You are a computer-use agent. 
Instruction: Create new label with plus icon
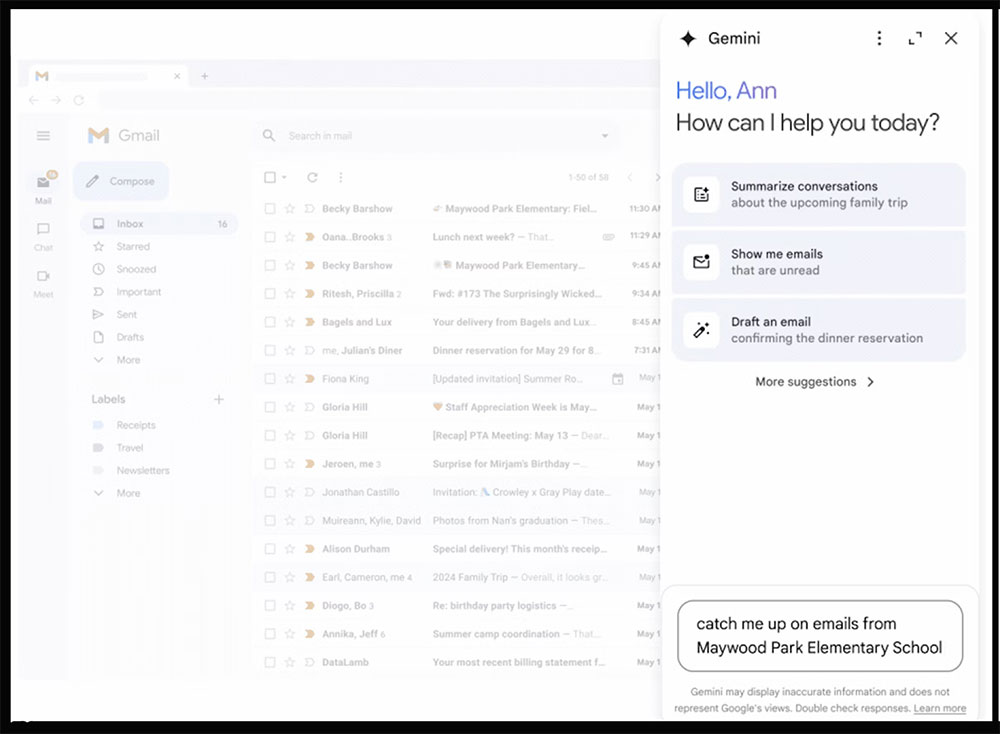pos(219,399)
